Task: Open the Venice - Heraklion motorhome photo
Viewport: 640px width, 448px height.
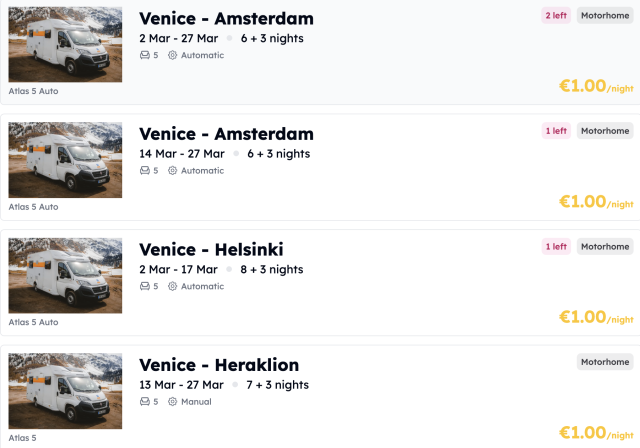Action: click(x=65, y=391)
